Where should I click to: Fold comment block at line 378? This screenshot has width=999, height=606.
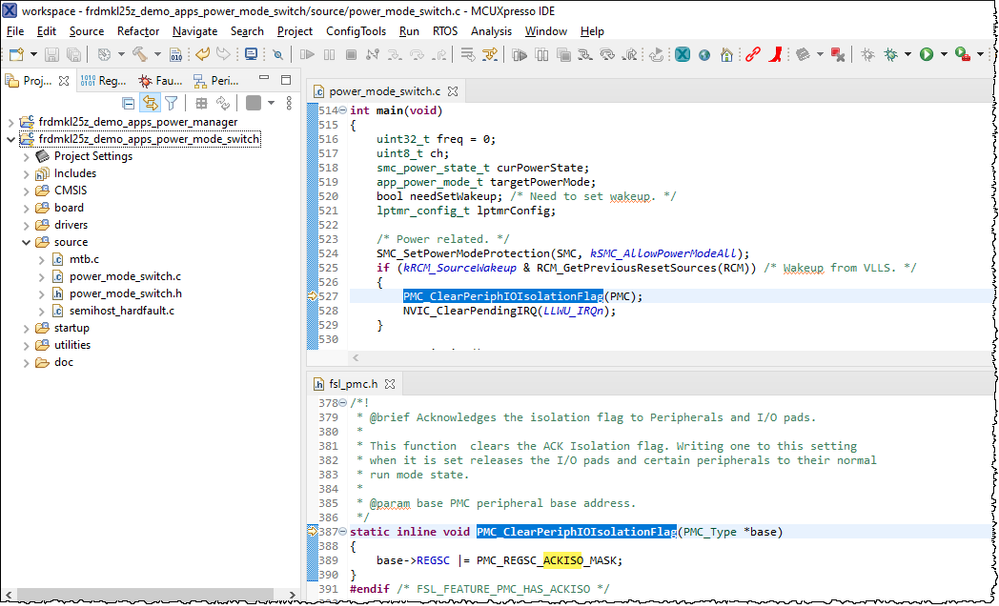click(343, 403)
